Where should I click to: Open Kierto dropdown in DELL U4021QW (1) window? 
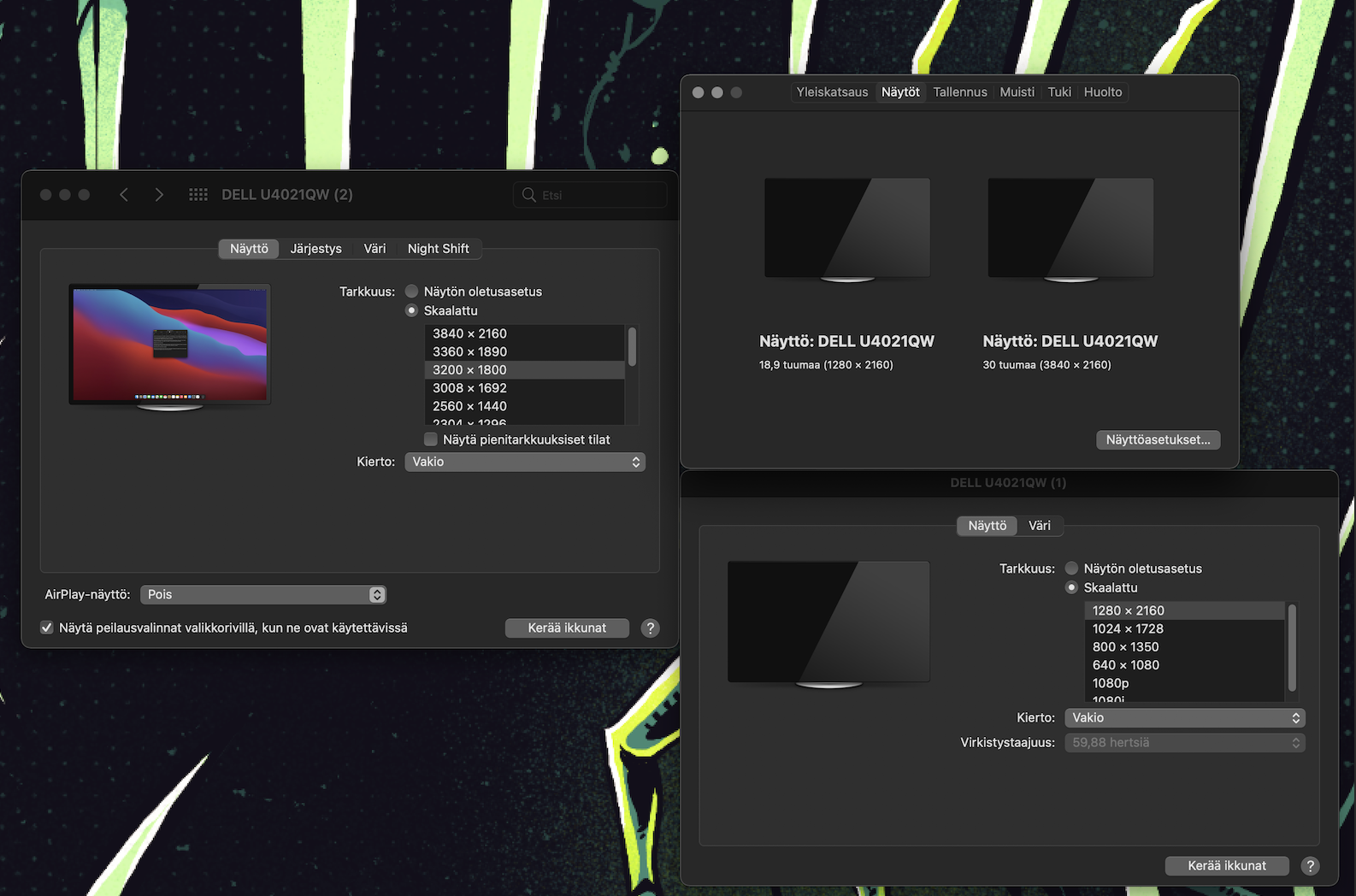coord(1185,718)
